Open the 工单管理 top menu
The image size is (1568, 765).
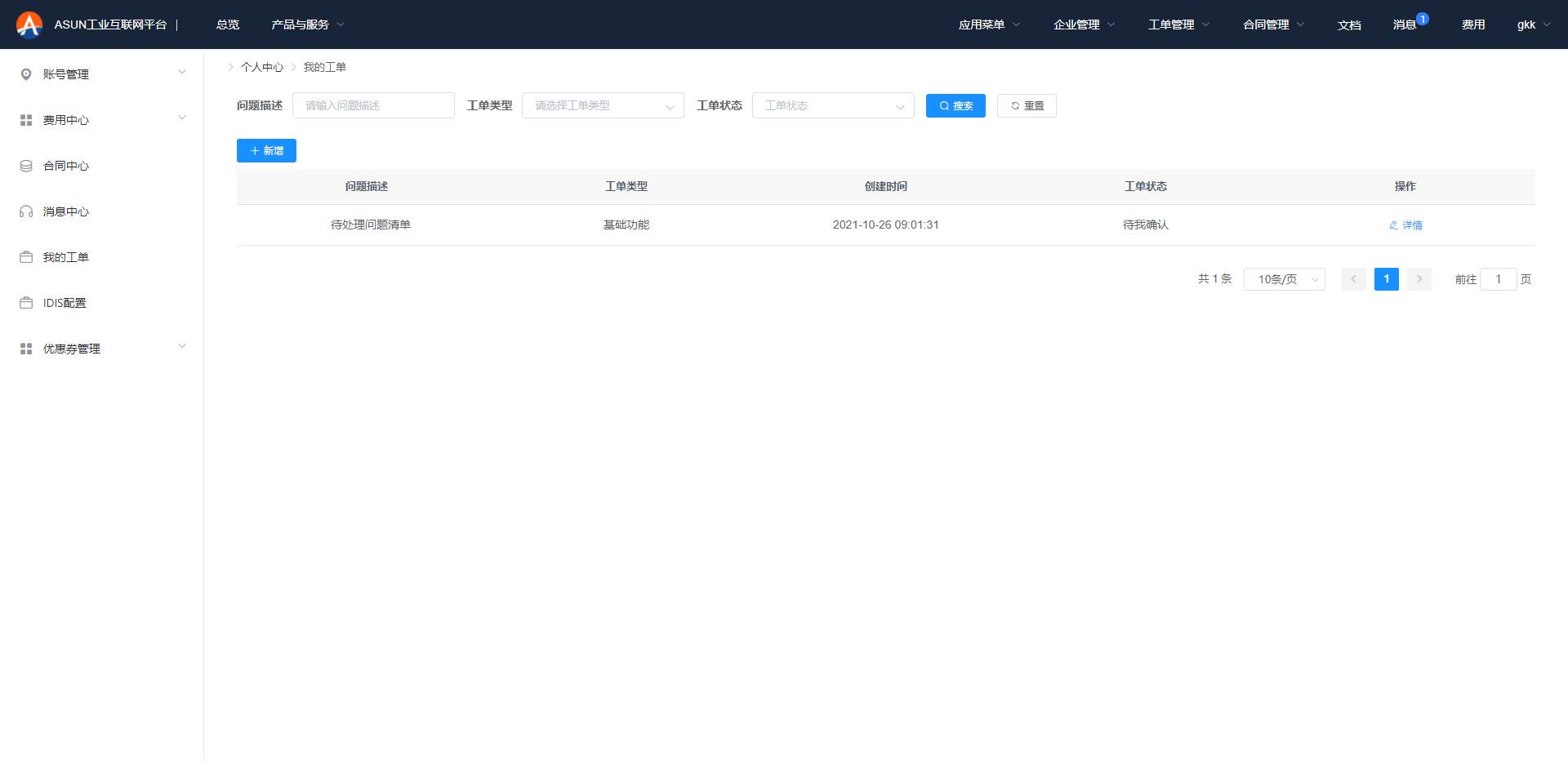point(1178,24)
